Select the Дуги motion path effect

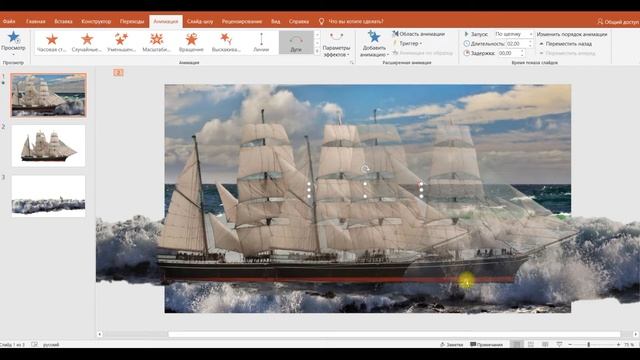296,42
